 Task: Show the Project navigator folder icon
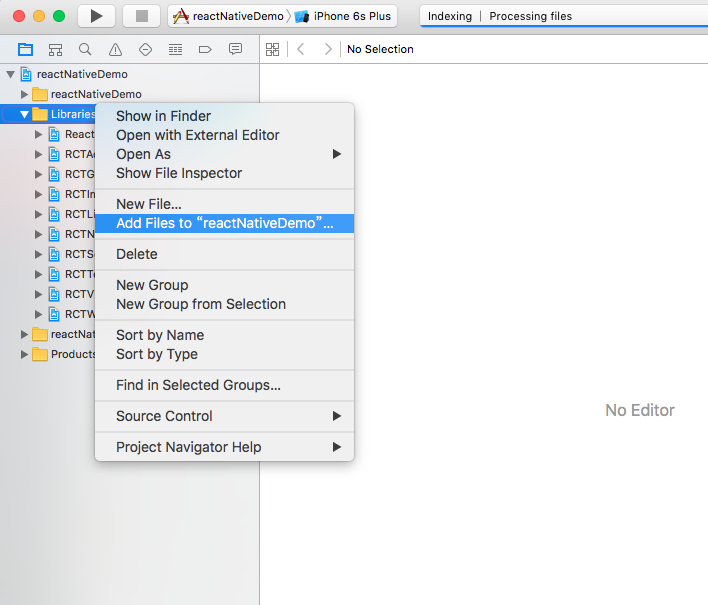click(x=25, y=49)
